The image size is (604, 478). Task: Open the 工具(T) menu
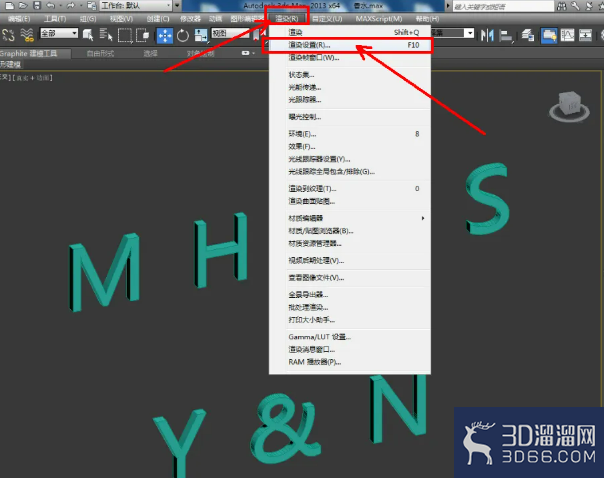coord(55,18)
